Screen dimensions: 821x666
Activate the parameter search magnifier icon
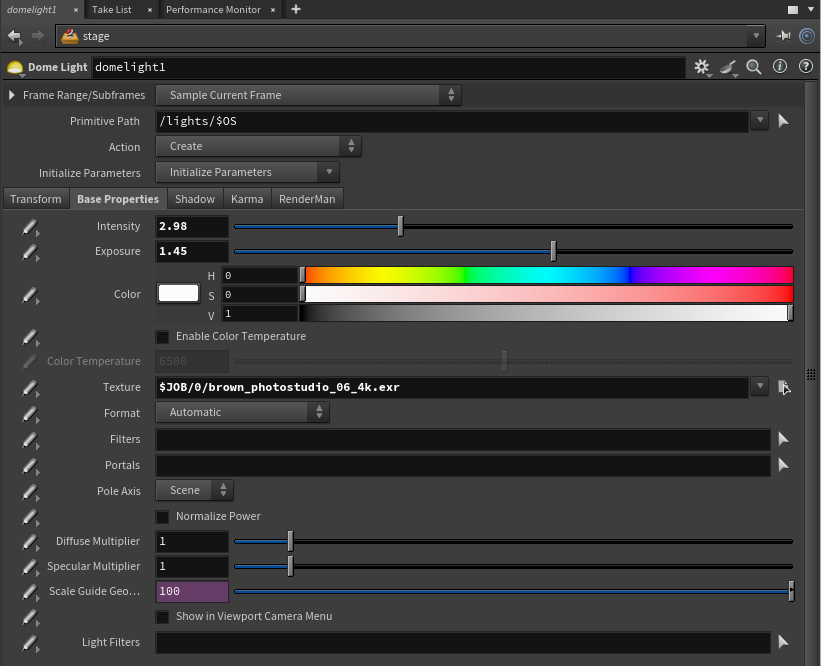753,67
